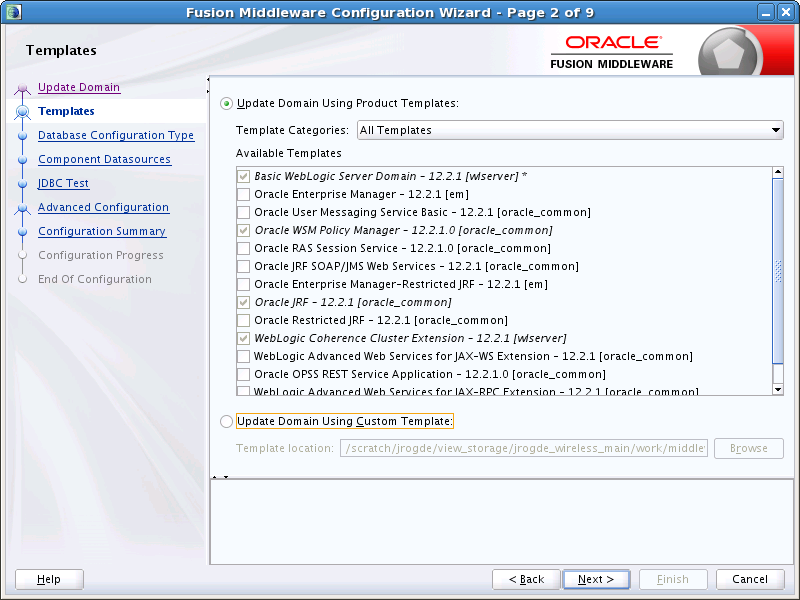Click the empty message pane at bottom
This screenshot has height=600, width=800.
502,521
